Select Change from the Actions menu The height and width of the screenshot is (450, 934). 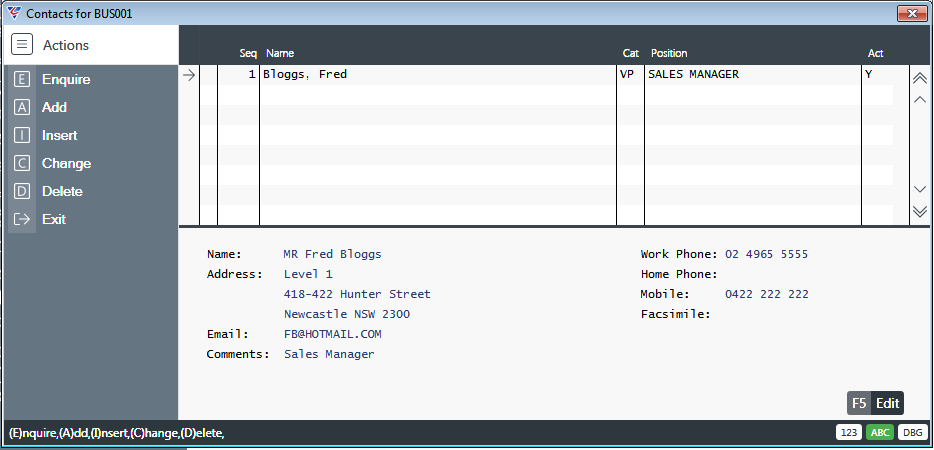click(x=67, y=163)
